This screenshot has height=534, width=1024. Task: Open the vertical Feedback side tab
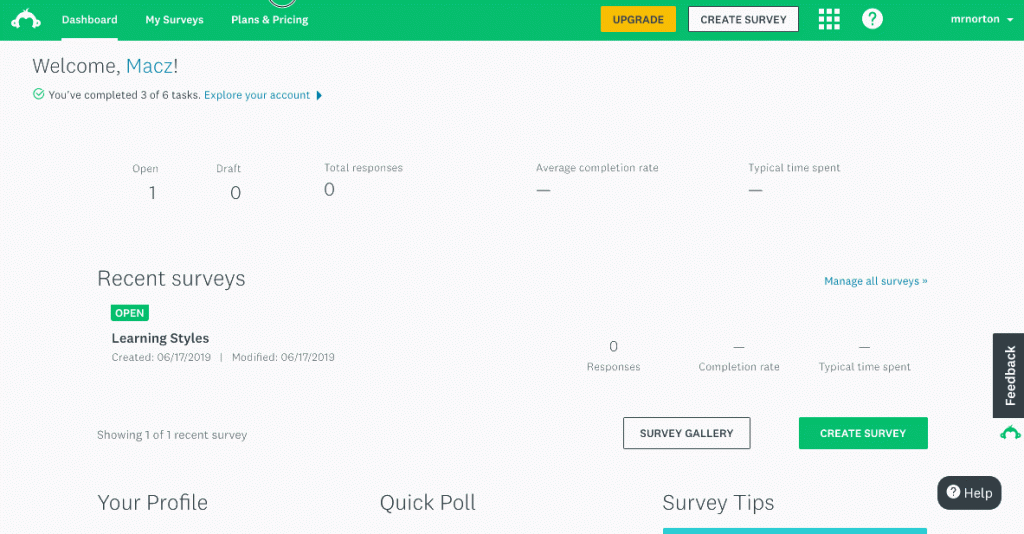tap(1010, 375)
